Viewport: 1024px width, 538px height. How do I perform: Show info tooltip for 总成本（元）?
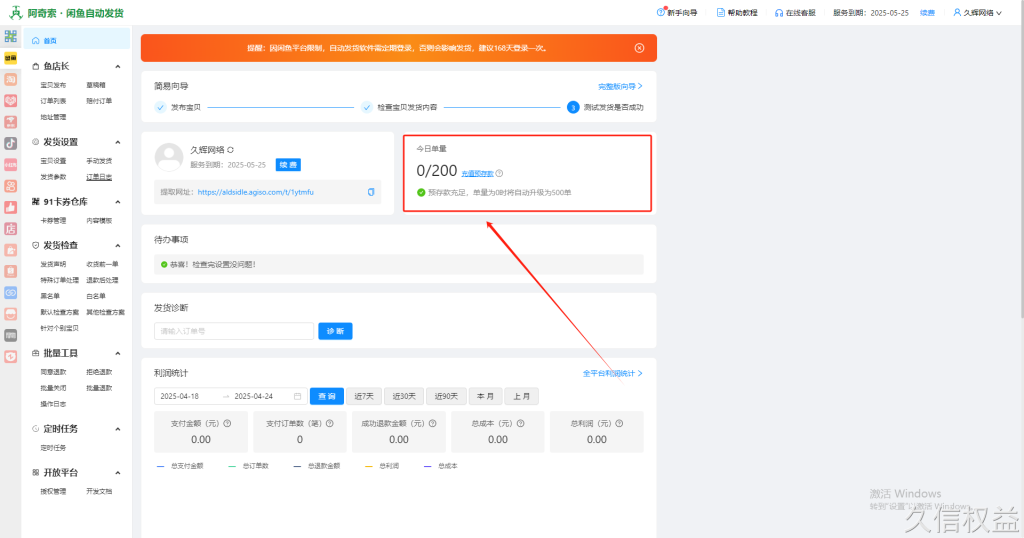pos(520,423)
